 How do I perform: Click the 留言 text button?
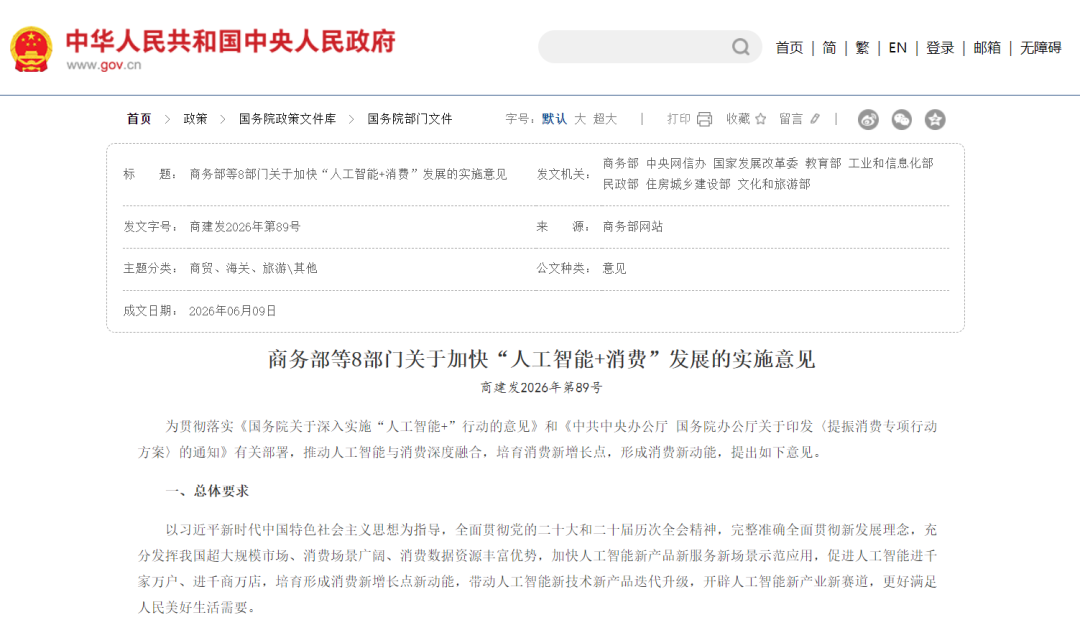click(791, 119)
